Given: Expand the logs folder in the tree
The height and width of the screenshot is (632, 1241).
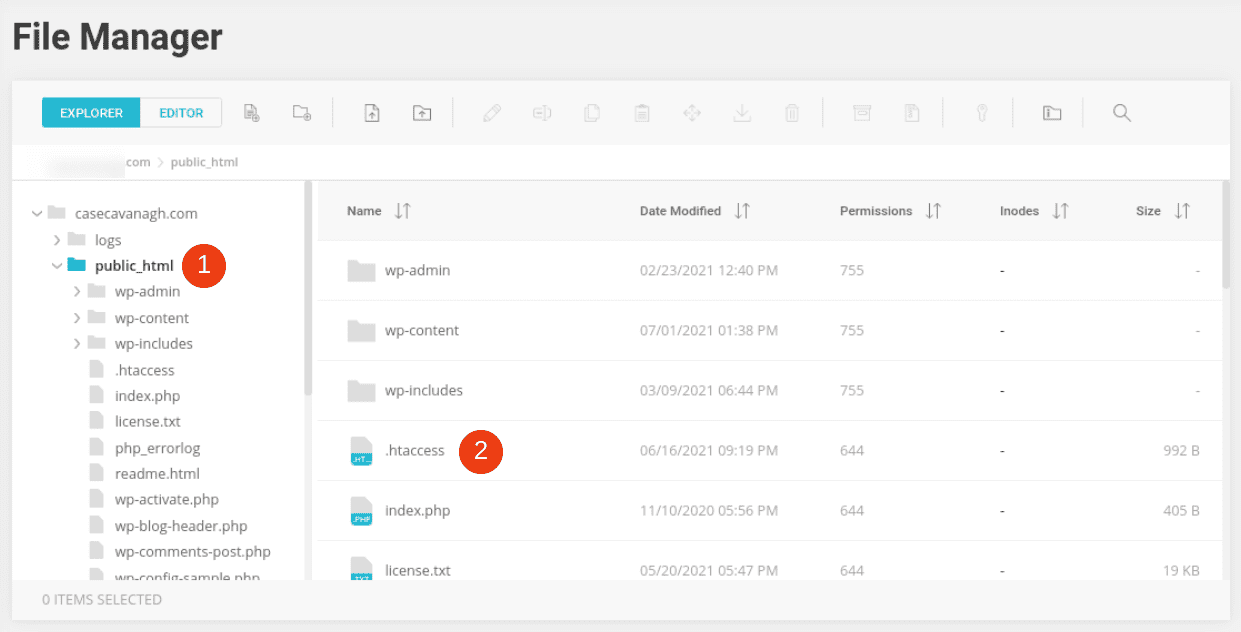Looking at the screenshot, I should pyautogui.click(x=57, y=239).
